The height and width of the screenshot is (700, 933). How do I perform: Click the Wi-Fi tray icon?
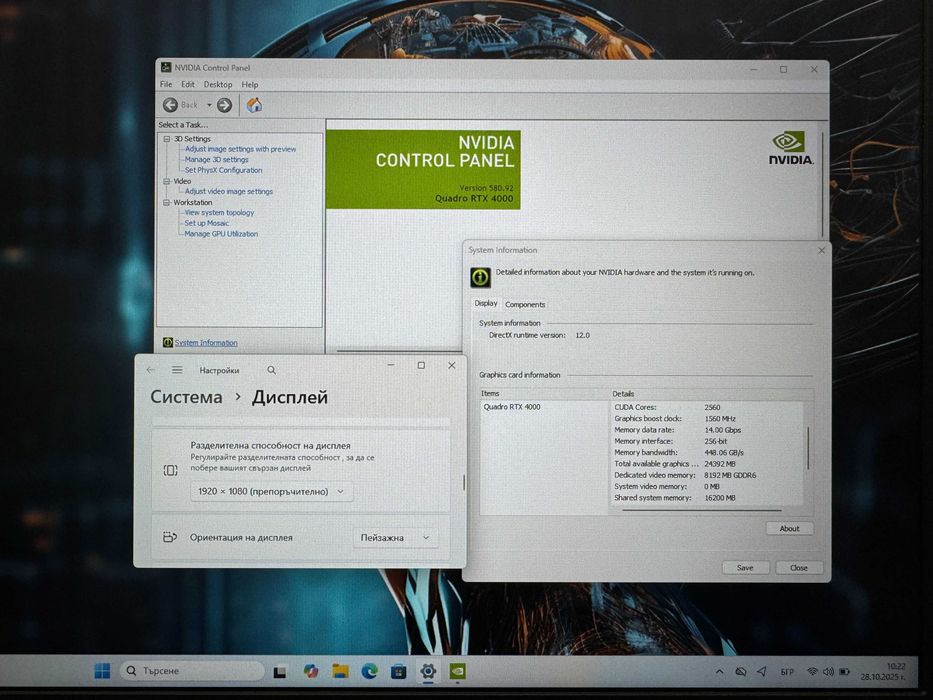coord(812,671)
